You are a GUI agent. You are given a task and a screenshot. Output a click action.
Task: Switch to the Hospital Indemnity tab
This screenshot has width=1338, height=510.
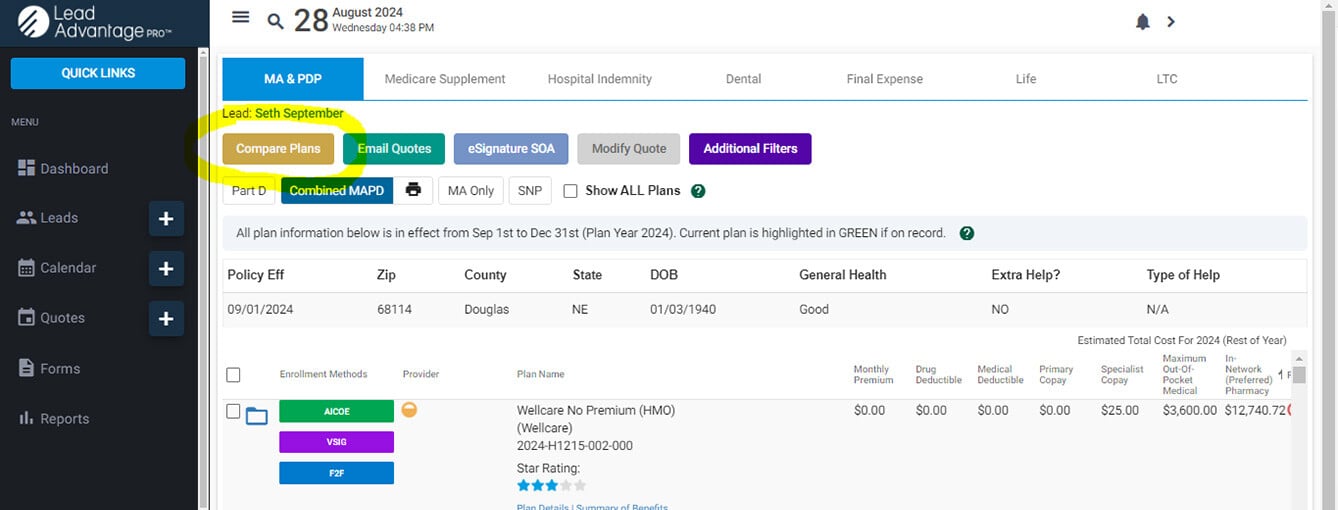(600, 79)
